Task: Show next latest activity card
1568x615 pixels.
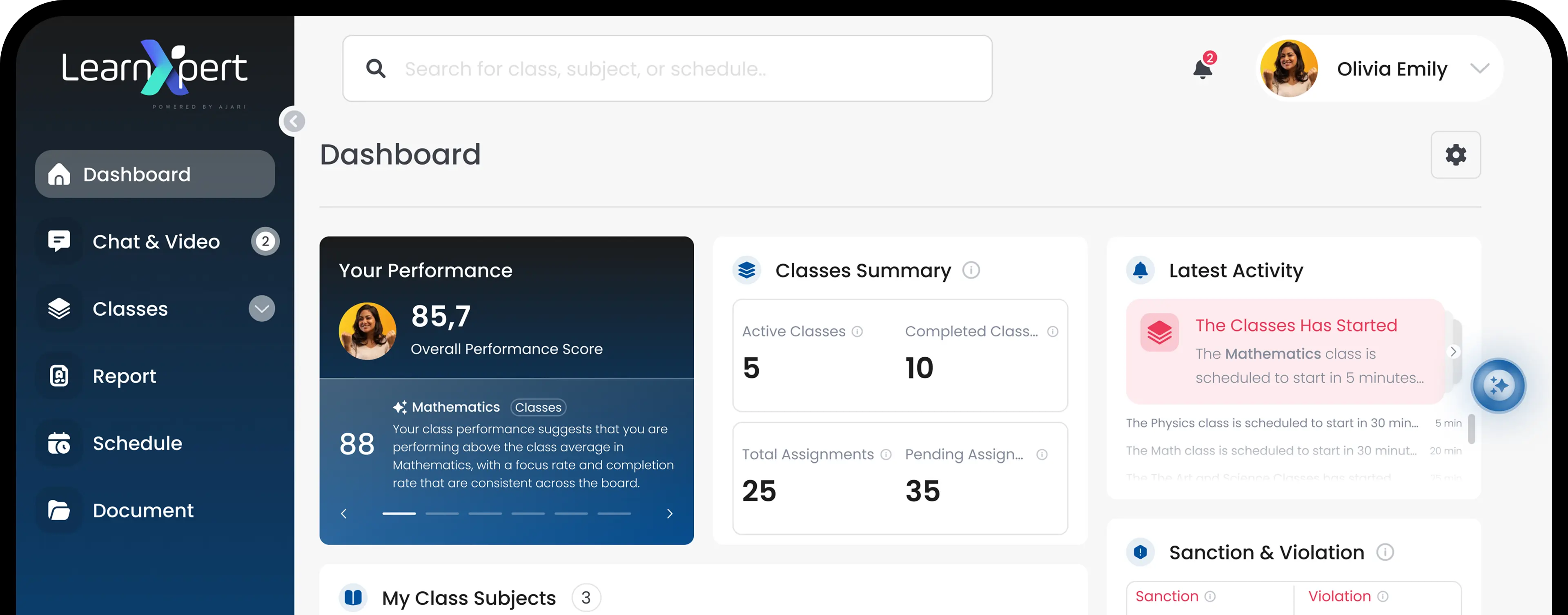Action: pos(1453,351)
